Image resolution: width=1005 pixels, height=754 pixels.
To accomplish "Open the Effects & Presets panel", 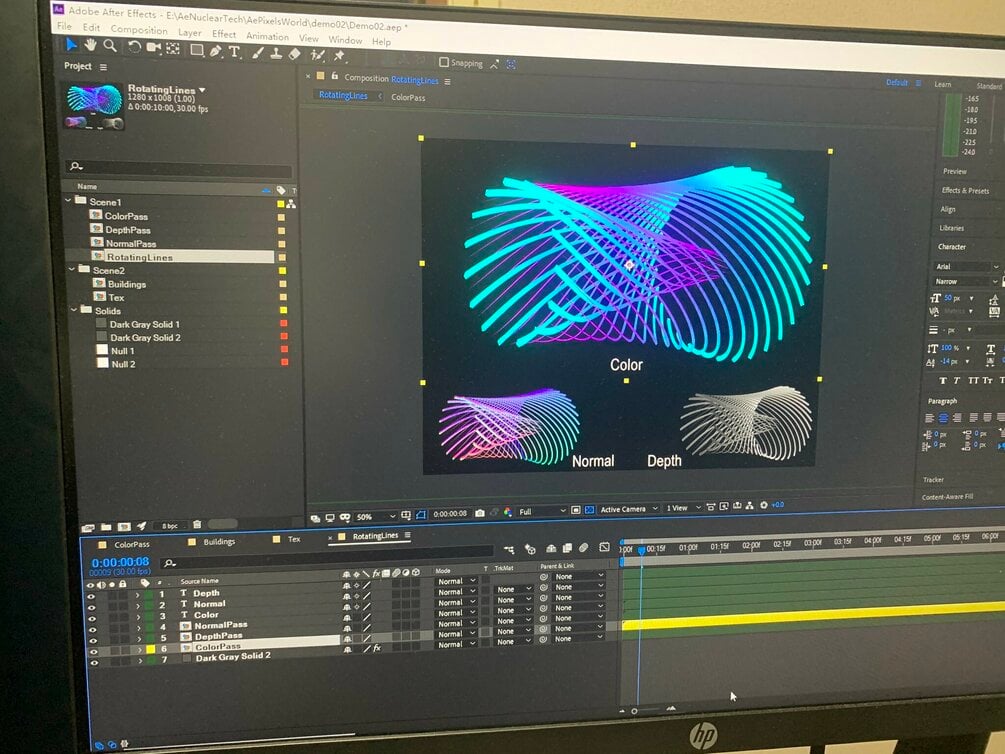I will click(x=965, y=190).
